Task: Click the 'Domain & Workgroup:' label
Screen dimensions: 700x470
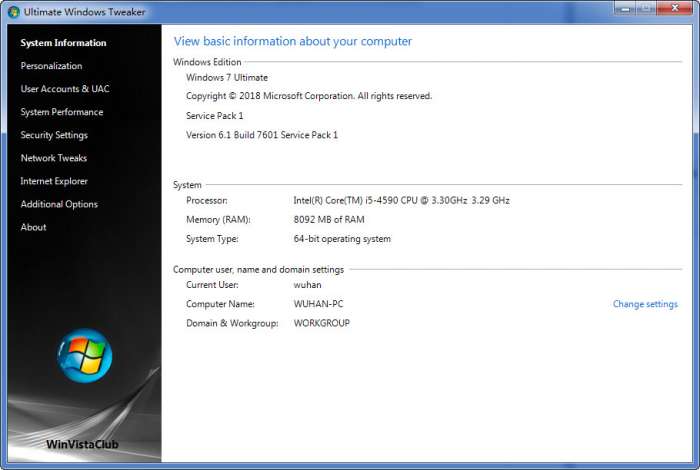Action: click(232, 323)
